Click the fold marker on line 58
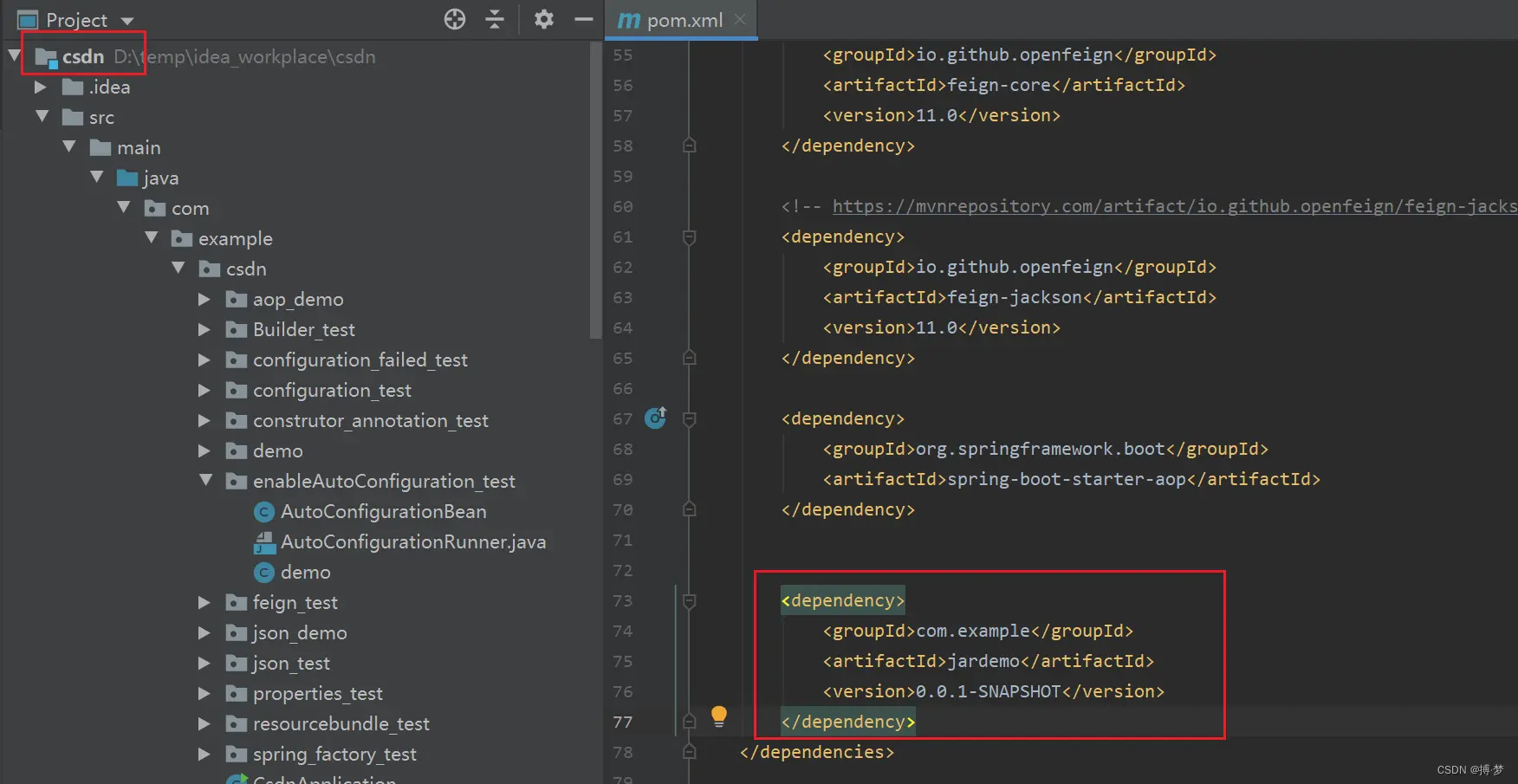The image size is (1518, 784). click(x=690, y=146)
